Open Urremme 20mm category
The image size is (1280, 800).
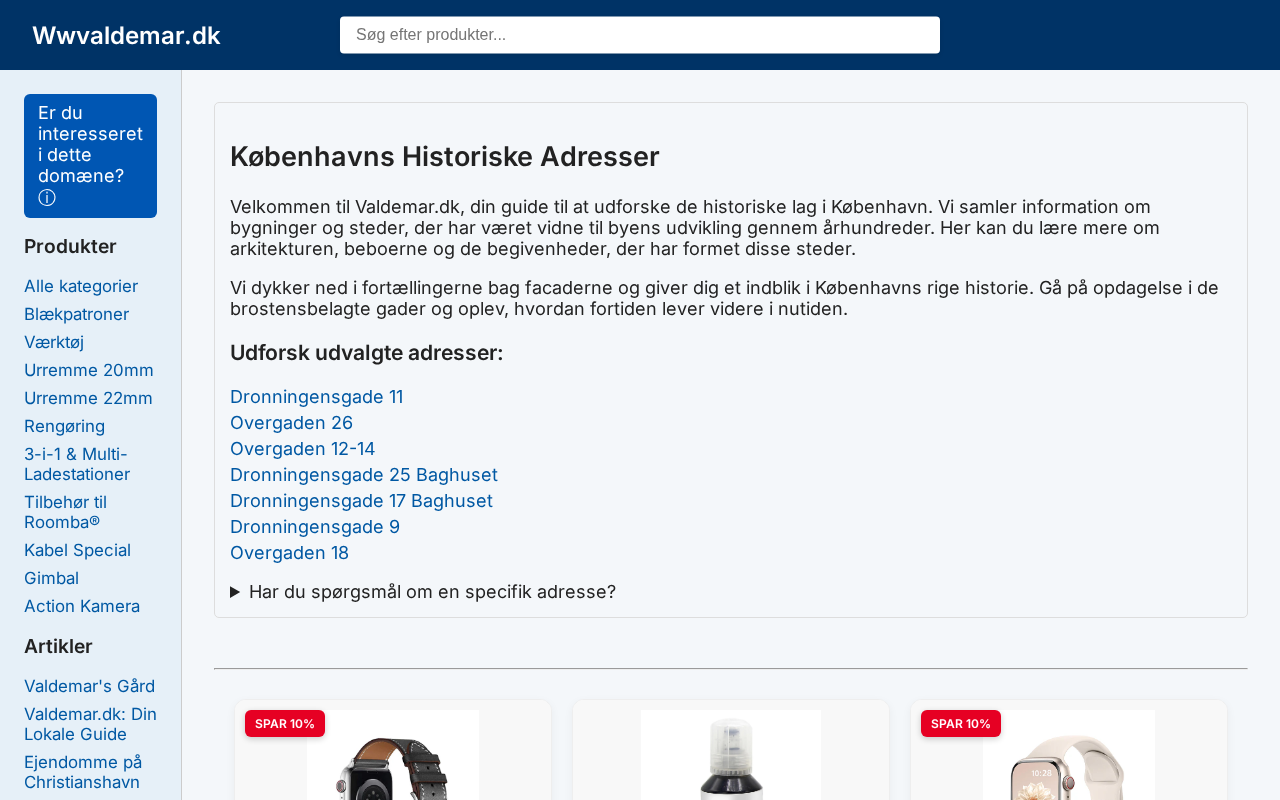89,370
